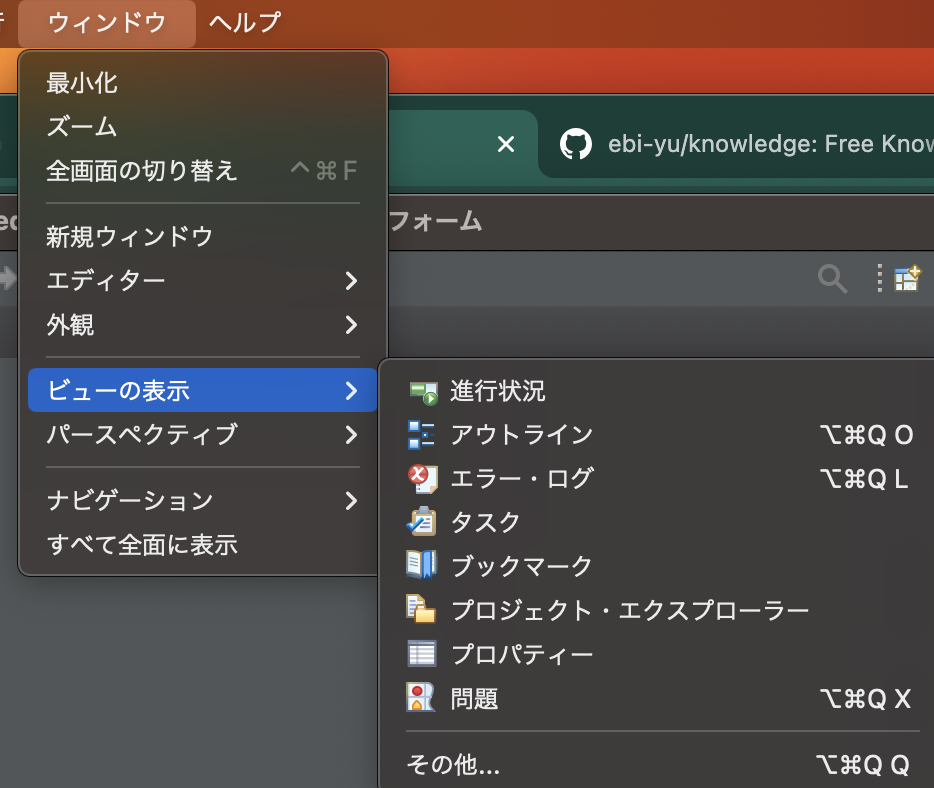Close the active browser tab with the X
Image resolution: width=934 pixels, height=788 pixels.
[x=505, y=143]
